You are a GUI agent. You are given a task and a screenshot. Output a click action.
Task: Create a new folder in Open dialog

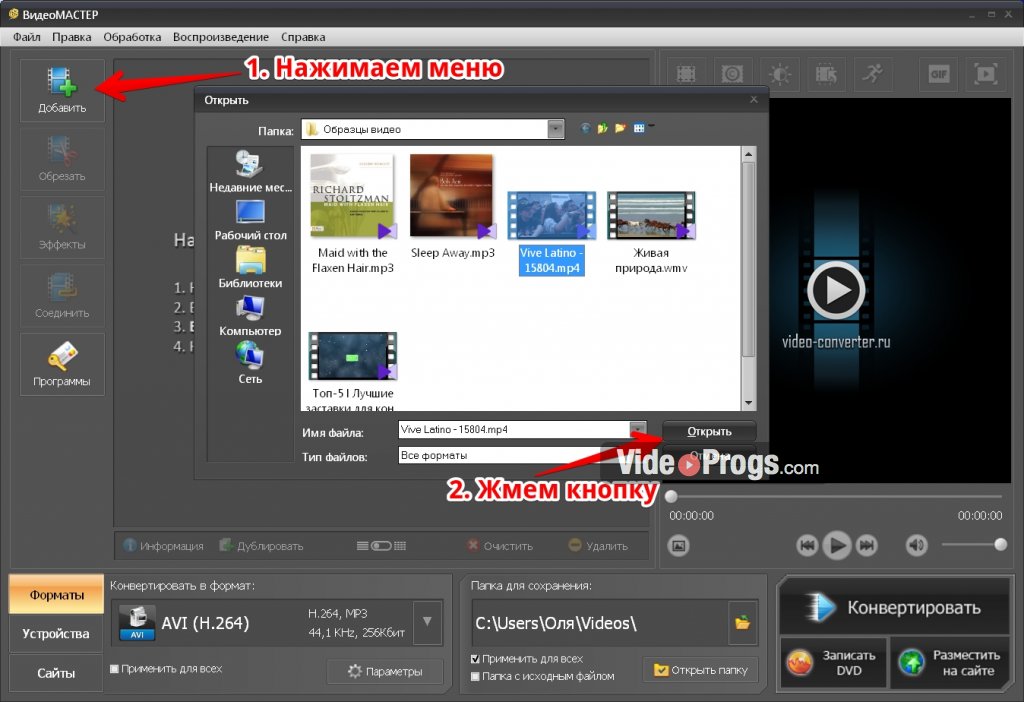point(620,129)
